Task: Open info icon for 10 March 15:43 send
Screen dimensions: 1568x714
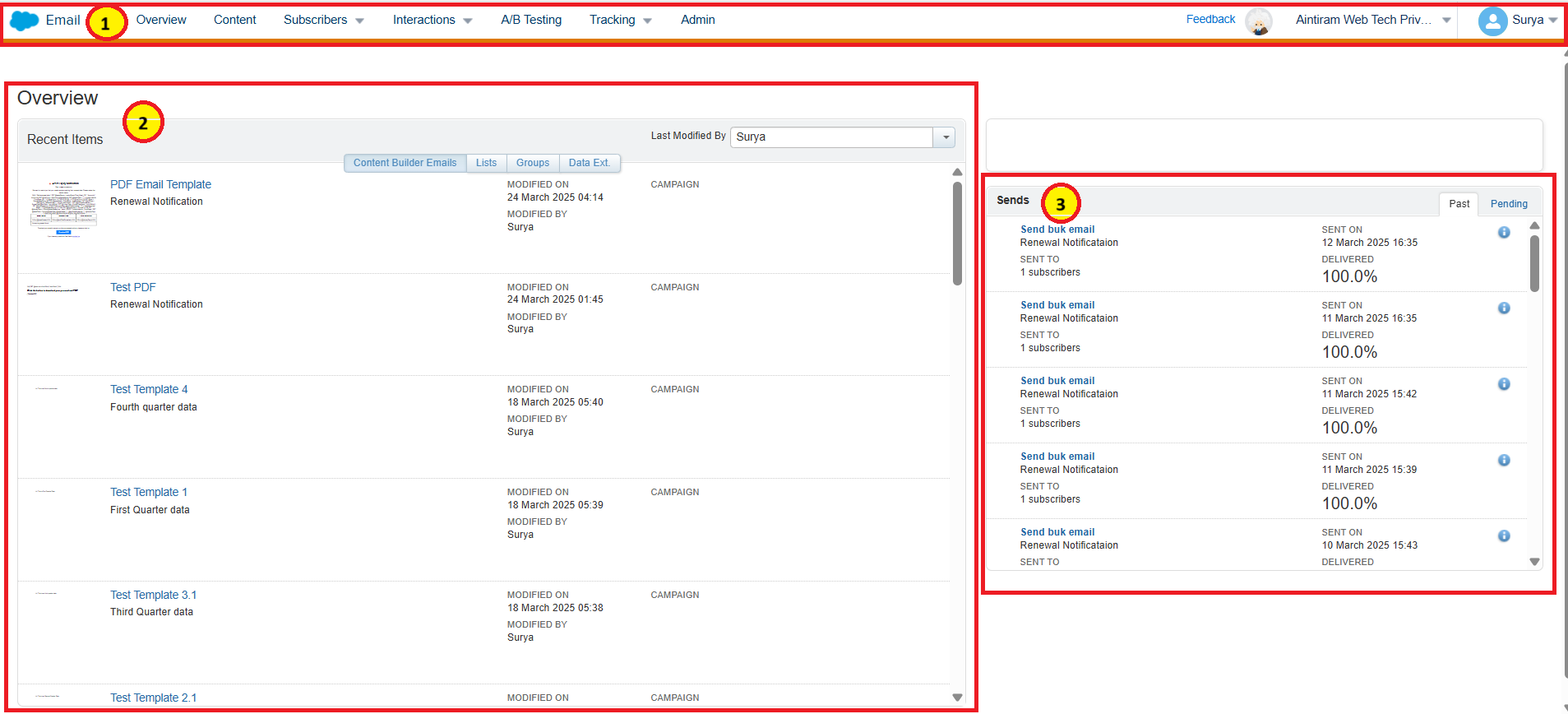Action: coord(1503,536)
